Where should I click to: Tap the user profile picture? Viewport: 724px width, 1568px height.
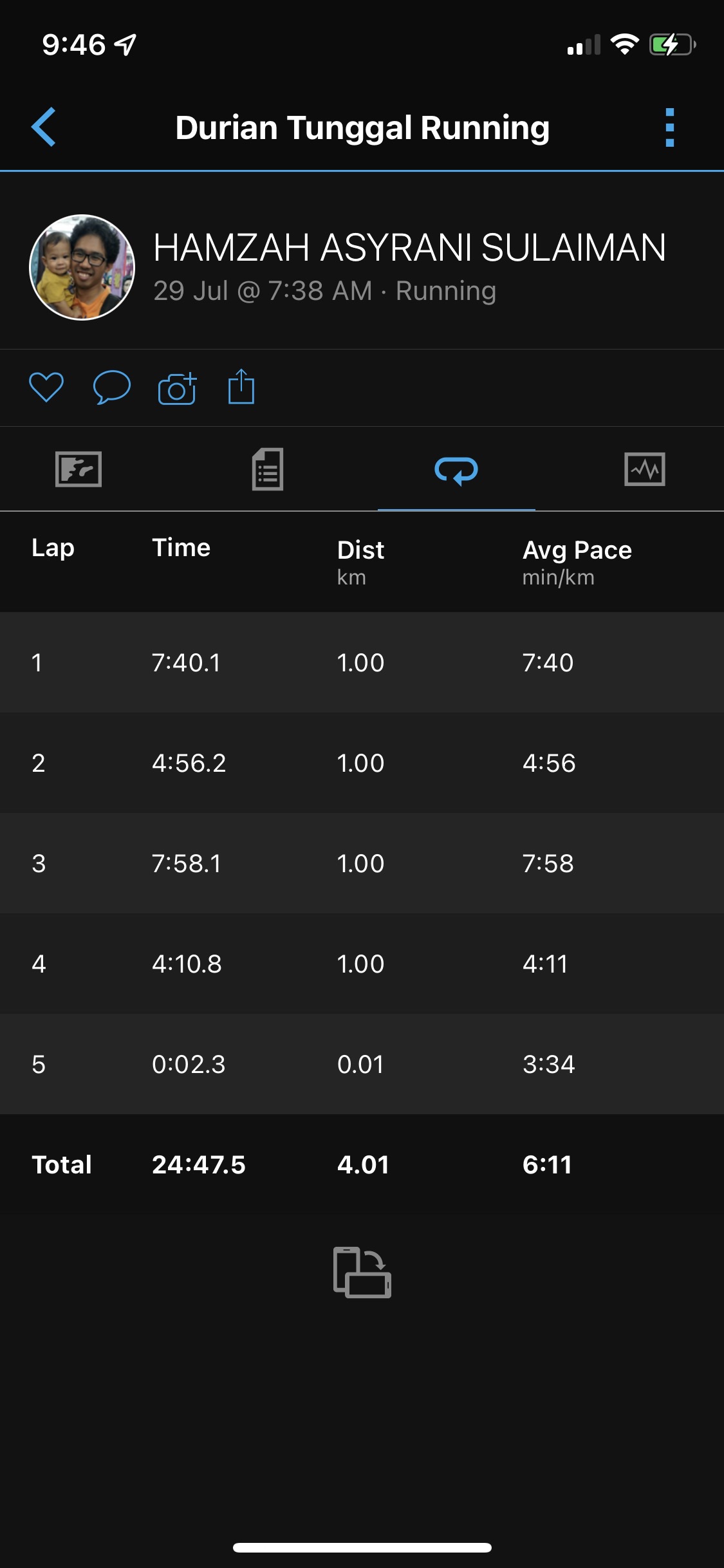coord(82,267)
